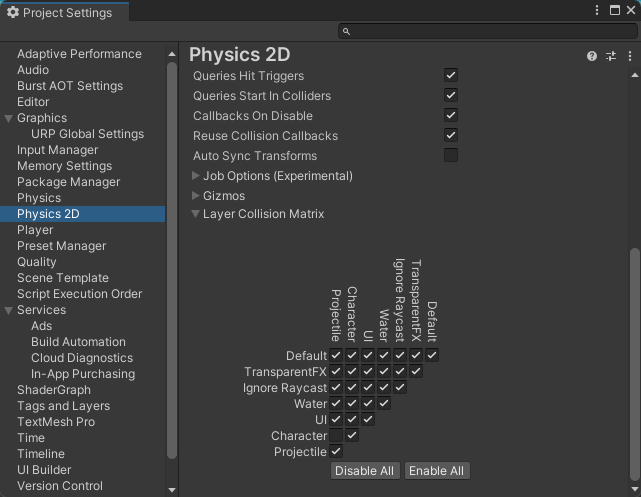Viewport: 641px width, 497px height.
Task: Click Disable All button
Action: click(x=365, y=471)
